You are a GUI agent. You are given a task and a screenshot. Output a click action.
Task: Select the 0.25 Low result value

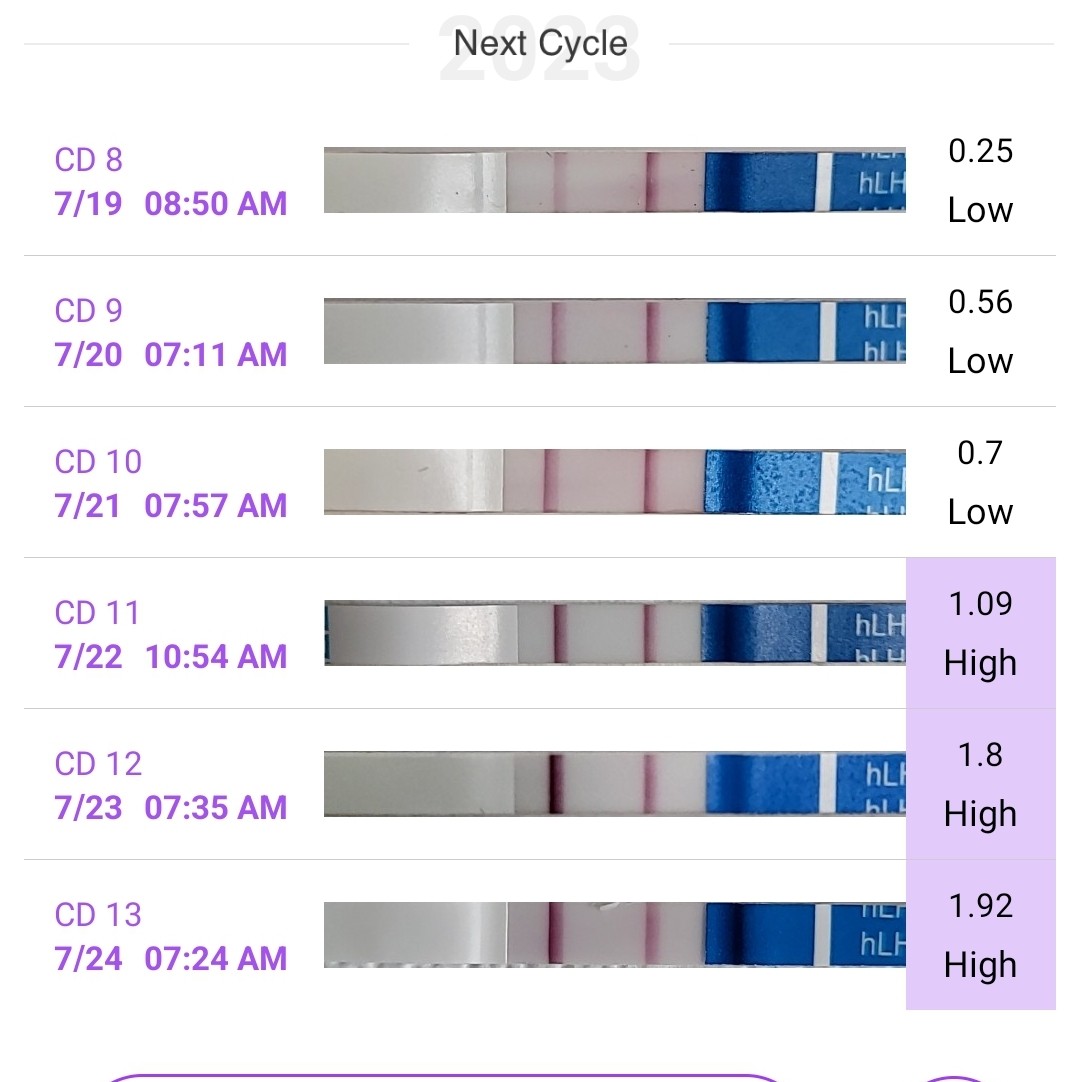pyautogui.click(x=980, y=181)
